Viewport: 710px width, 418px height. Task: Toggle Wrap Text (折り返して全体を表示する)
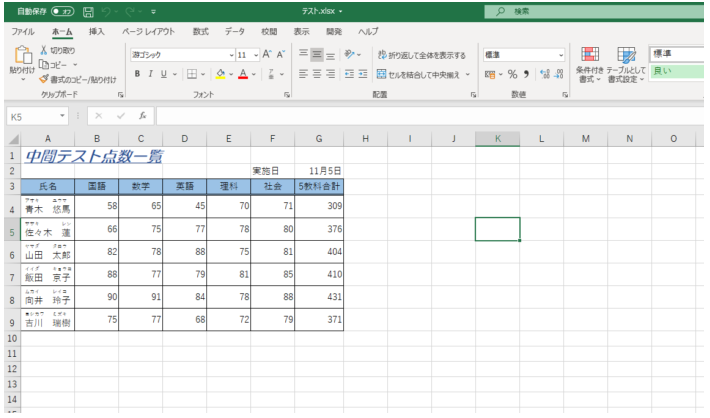[x=420, y=54]
